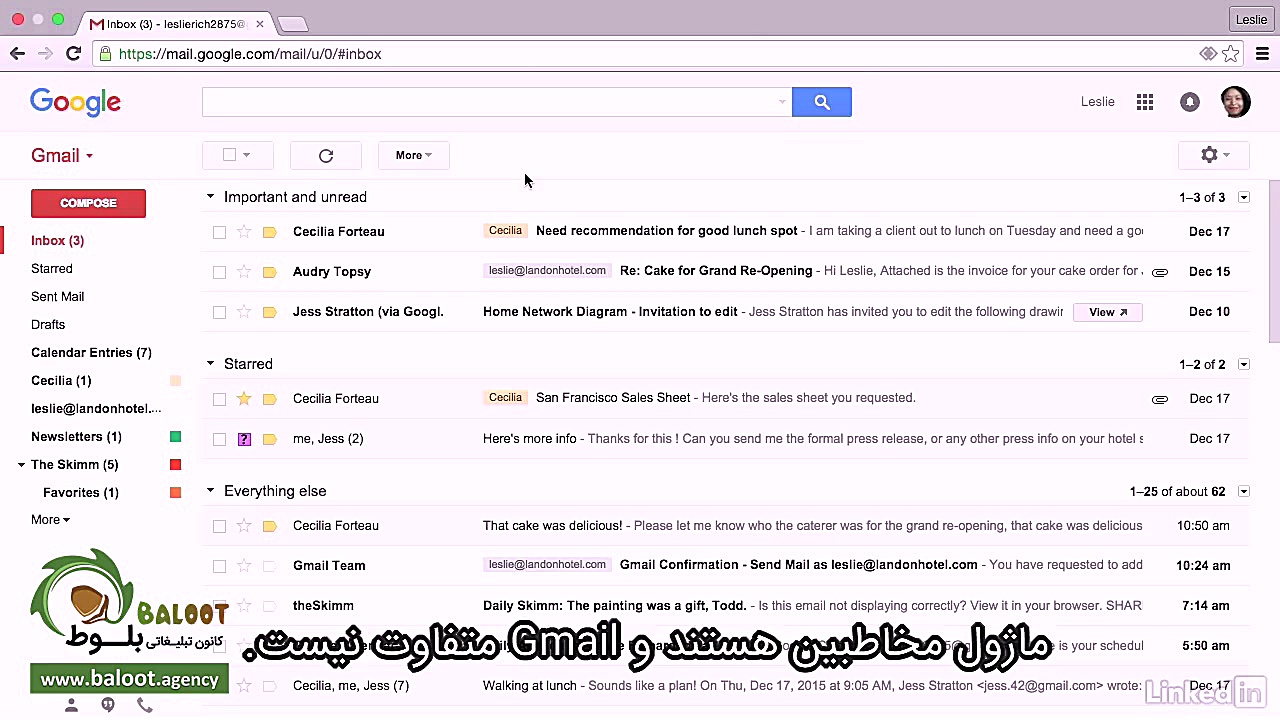Click the Cecilia label color swatch

pyautogui.click(x=176, y=381)
